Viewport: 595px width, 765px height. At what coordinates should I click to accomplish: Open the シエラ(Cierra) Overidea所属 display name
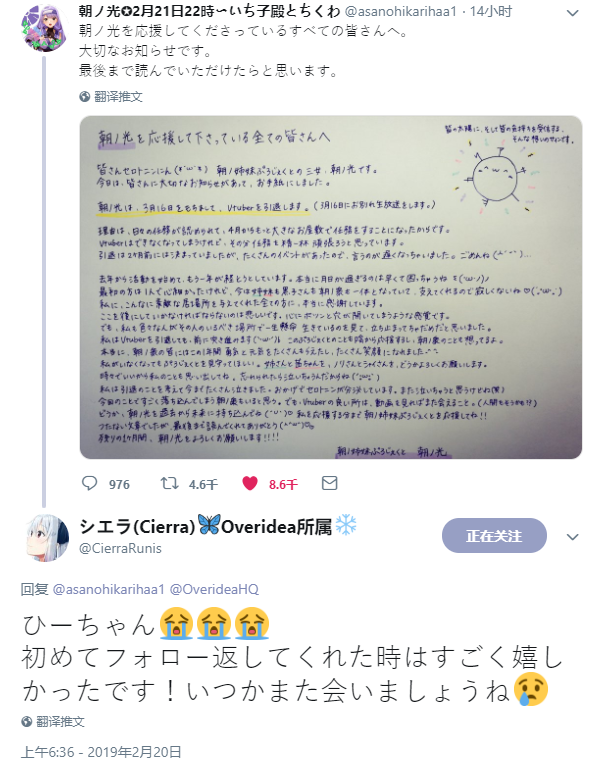218,526
